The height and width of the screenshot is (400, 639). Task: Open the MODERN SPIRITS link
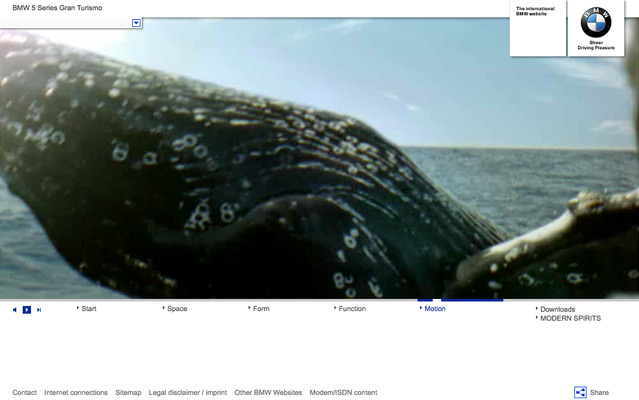tap(571, 318)
